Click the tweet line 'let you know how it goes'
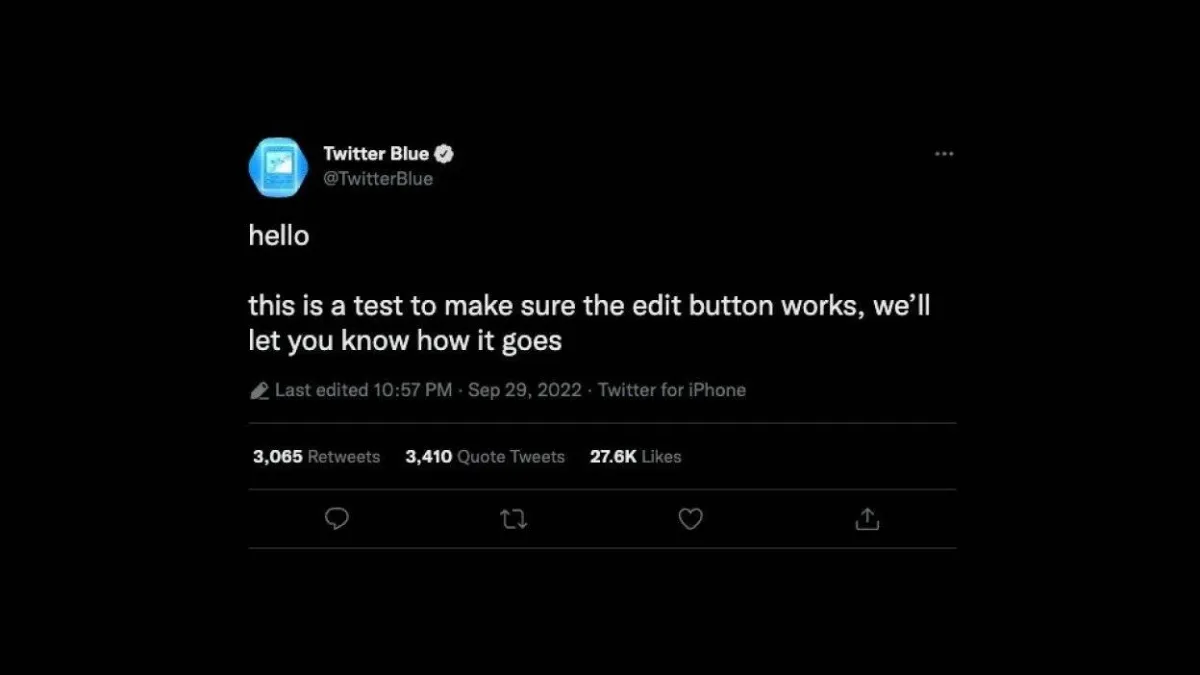This screenshot has width=1200, height=675. coord(404,341)
